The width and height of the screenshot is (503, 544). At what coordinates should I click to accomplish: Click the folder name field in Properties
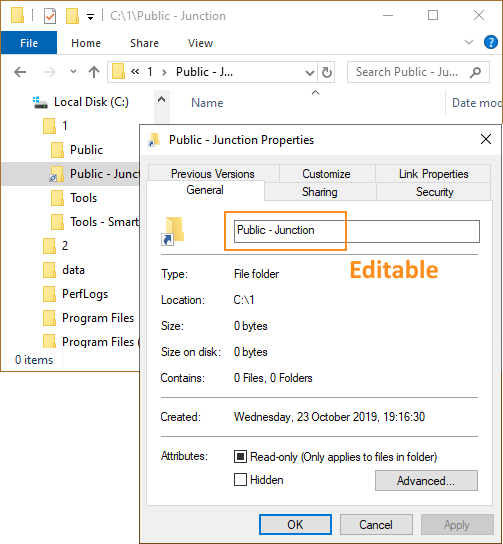(357, 231)
